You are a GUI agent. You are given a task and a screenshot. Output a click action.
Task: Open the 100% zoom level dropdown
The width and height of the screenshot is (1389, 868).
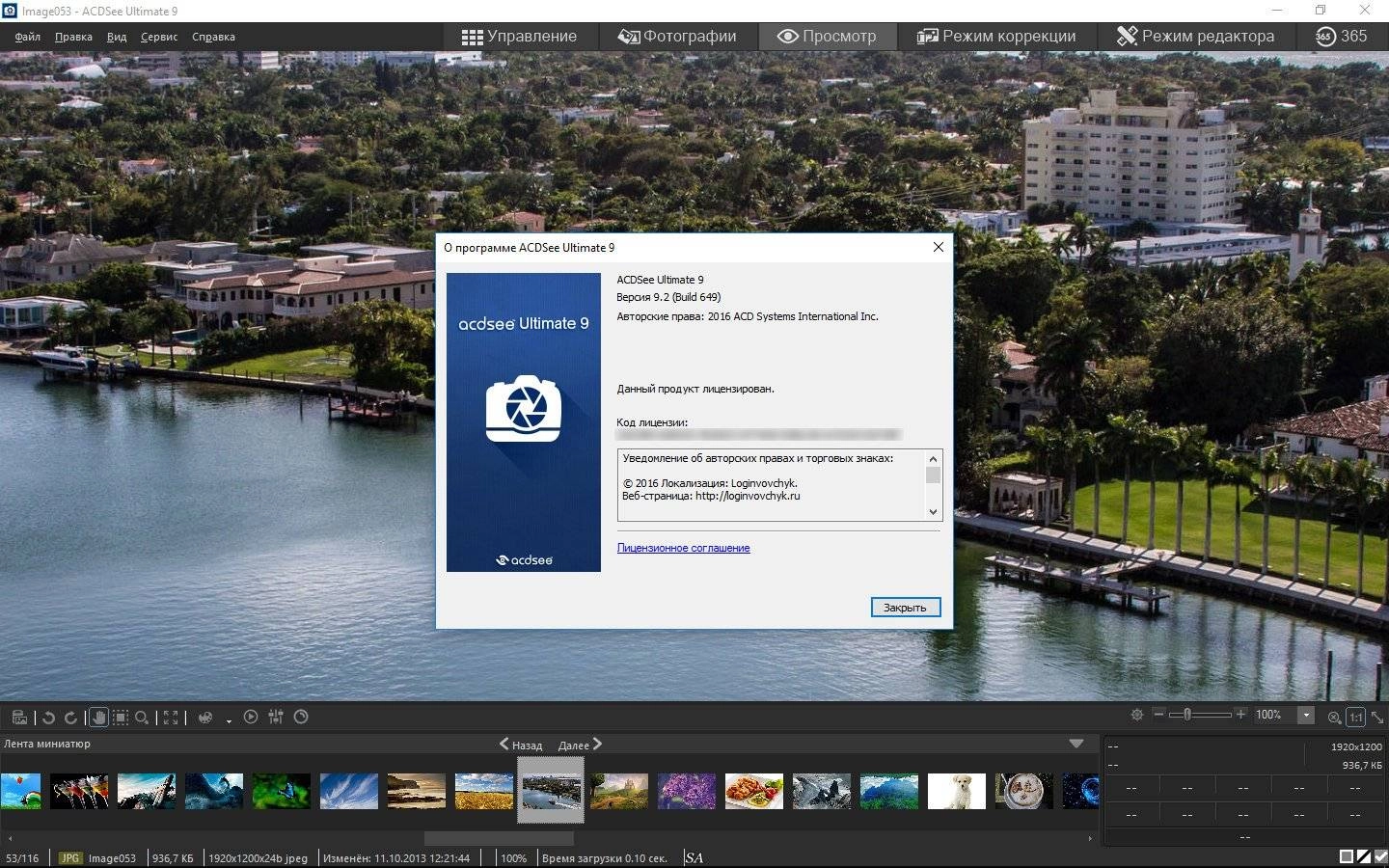(x=1306, y=715)
